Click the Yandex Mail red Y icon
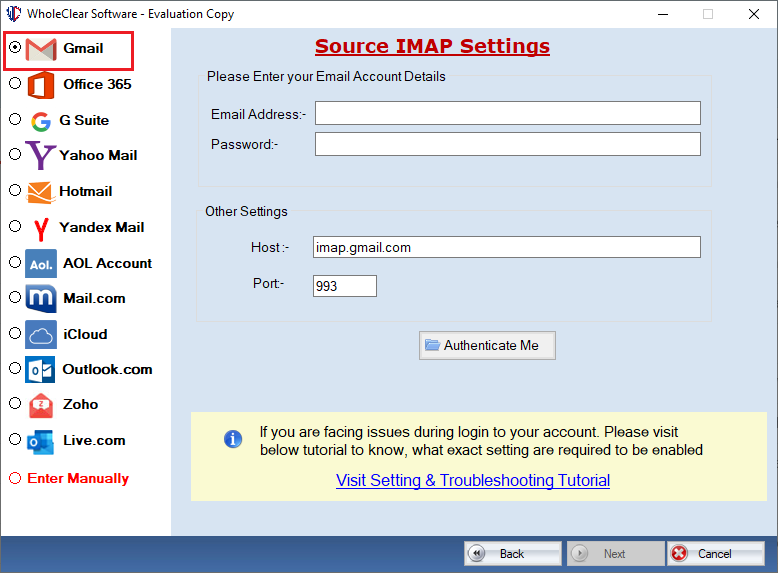The width and height of the screenshot is (778, 573). coord(41,229)
